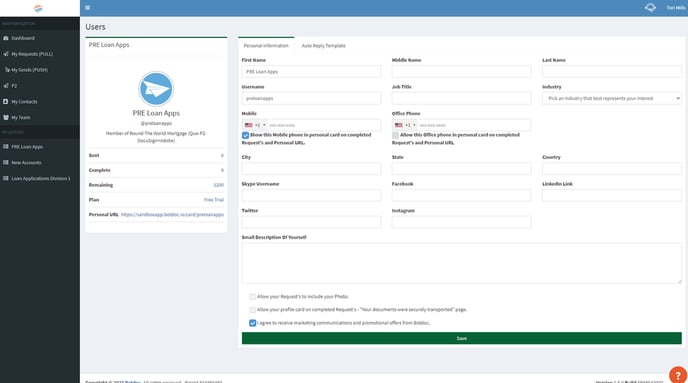Click My Requests (PULL) sidebar icon
Screen dimensions: 688x383
coord(6,54)
